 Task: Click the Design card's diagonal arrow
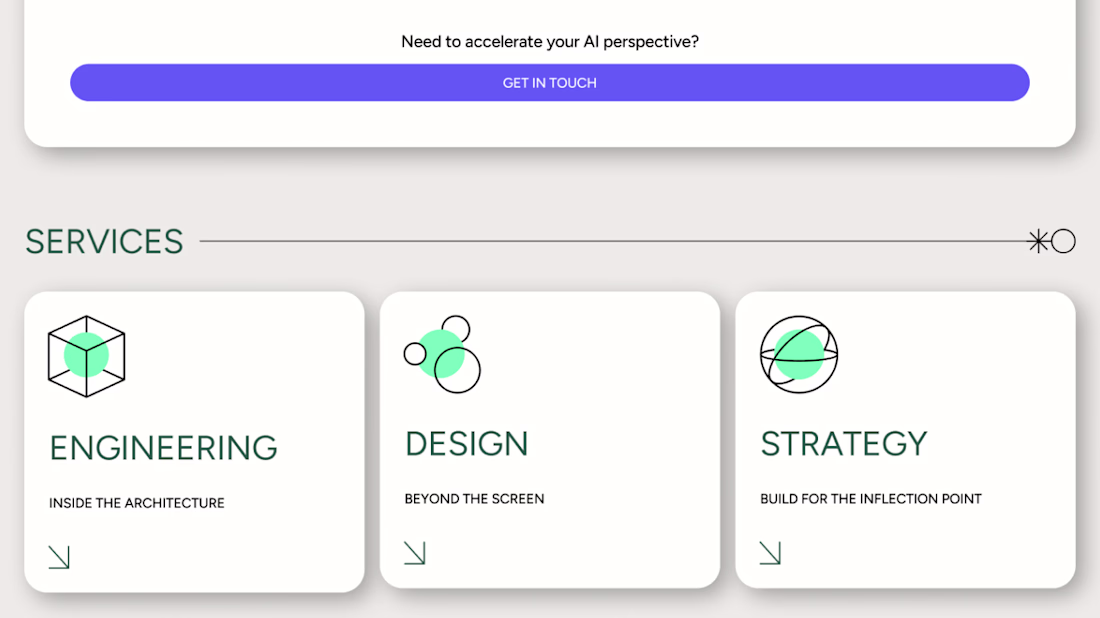[x=415, y=553]
